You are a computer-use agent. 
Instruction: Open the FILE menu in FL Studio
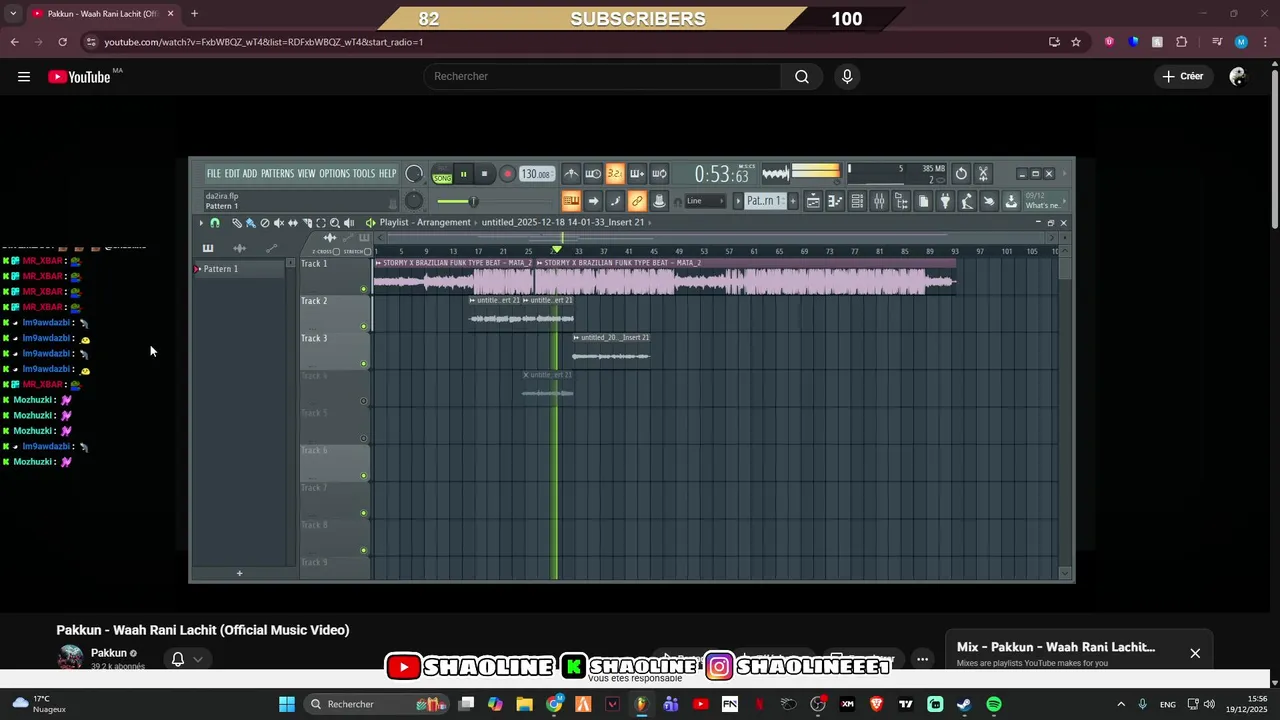point(213,174)
